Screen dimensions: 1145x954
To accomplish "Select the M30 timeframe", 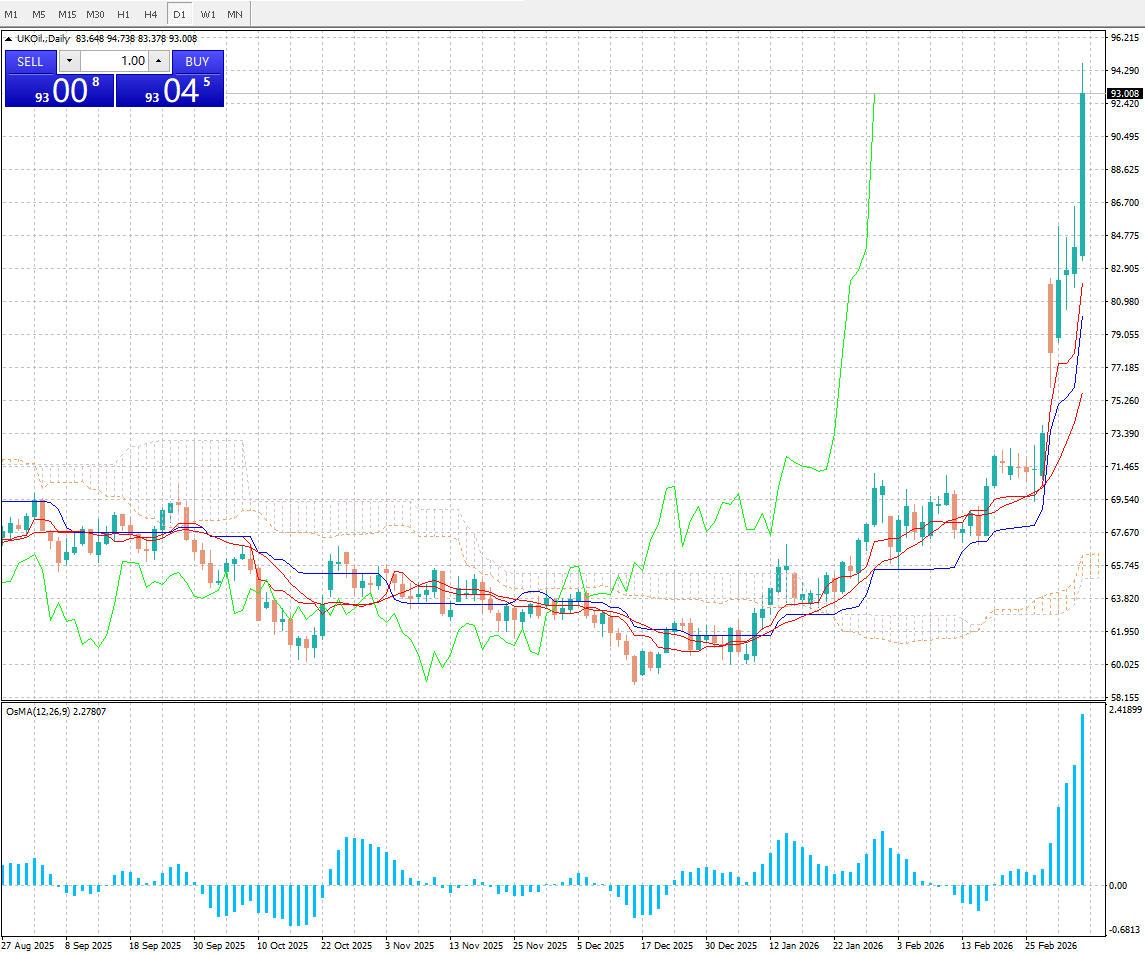I will point(95,14).
